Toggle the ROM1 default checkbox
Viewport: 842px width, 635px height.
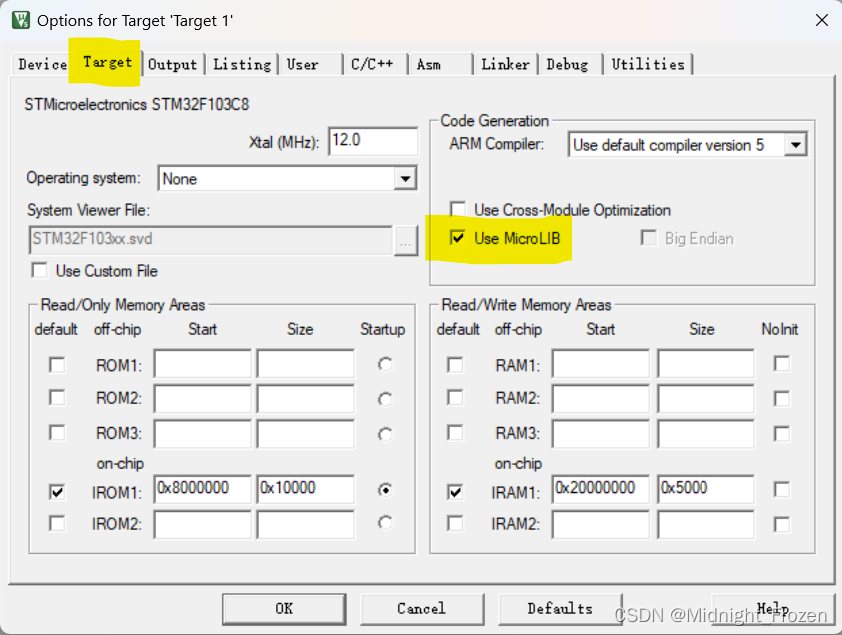click(x=57, y=364)
